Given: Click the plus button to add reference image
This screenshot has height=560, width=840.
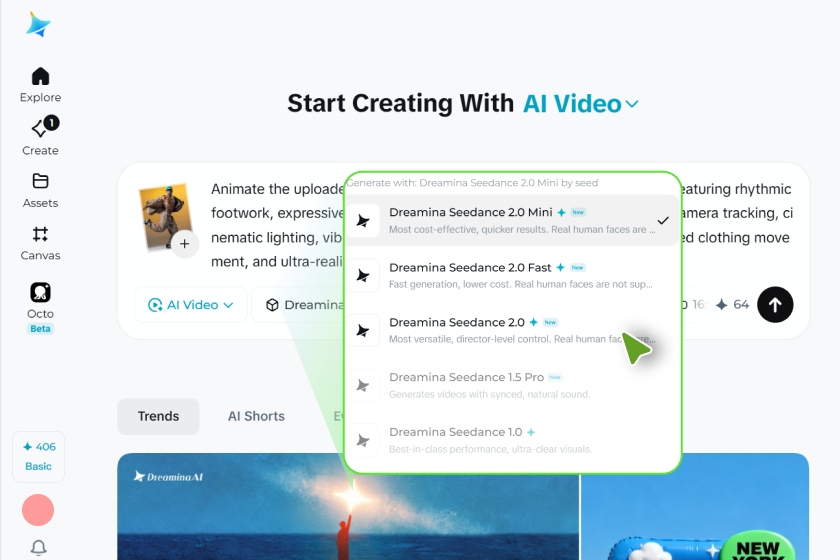Looking at the screenshot, I should click(185, 244).
